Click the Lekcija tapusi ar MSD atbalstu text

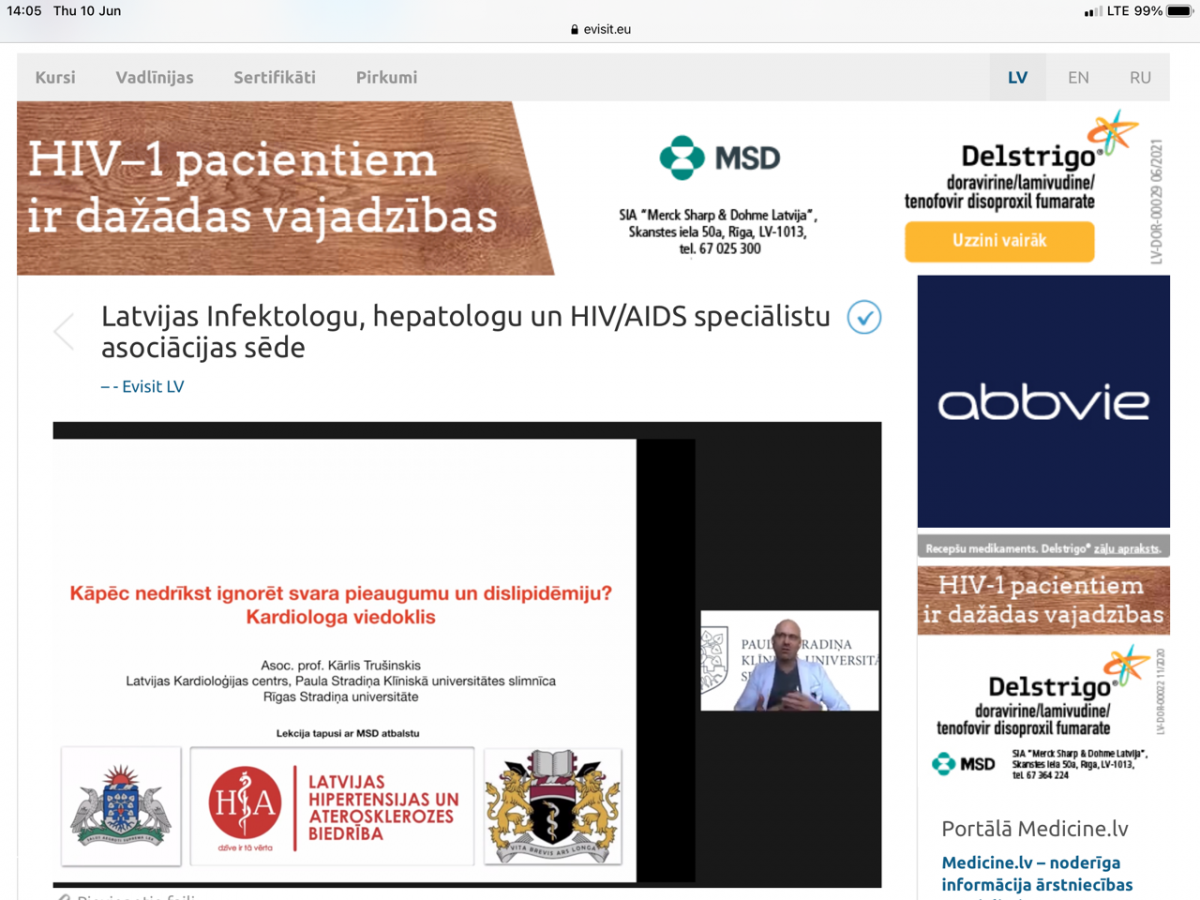348,733
